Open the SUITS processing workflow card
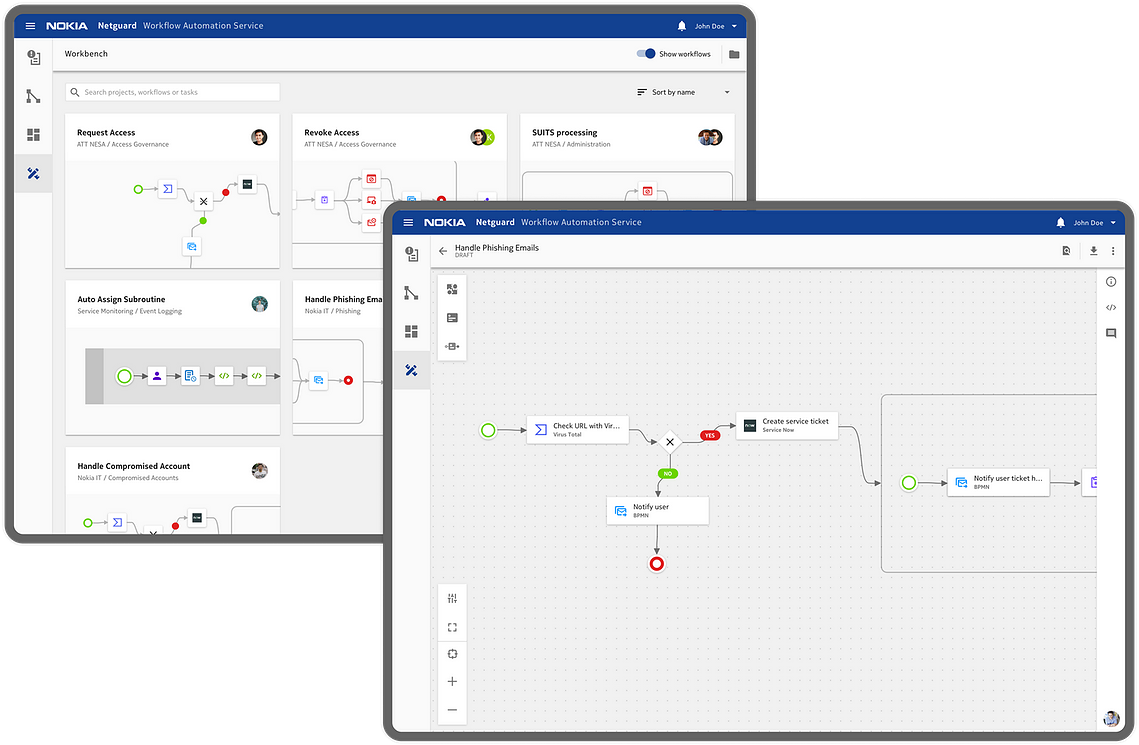Screen dimensions: 1139x745 pos(627,157)
